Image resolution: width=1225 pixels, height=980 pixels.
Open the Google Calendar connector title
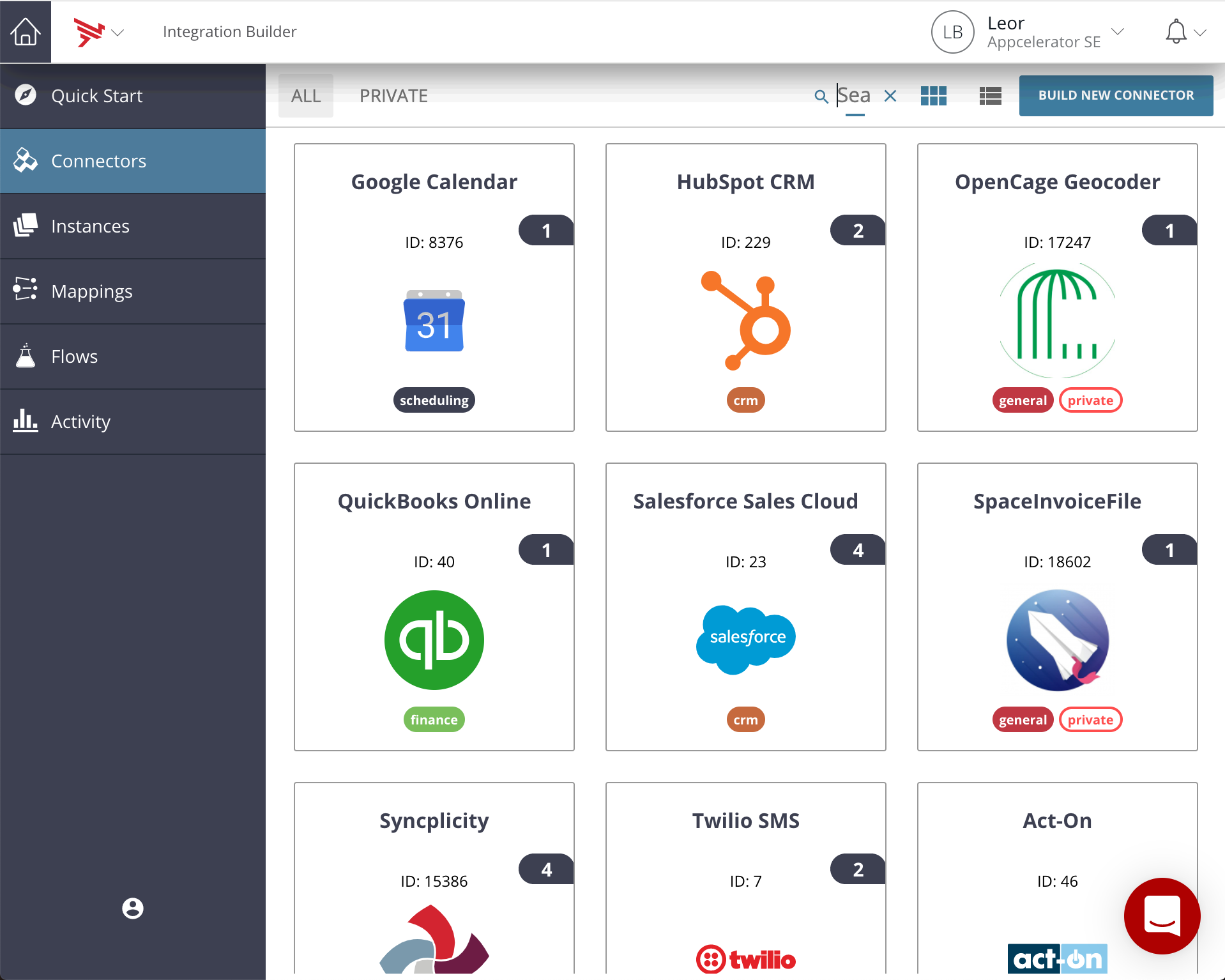[x=434, y=182]
